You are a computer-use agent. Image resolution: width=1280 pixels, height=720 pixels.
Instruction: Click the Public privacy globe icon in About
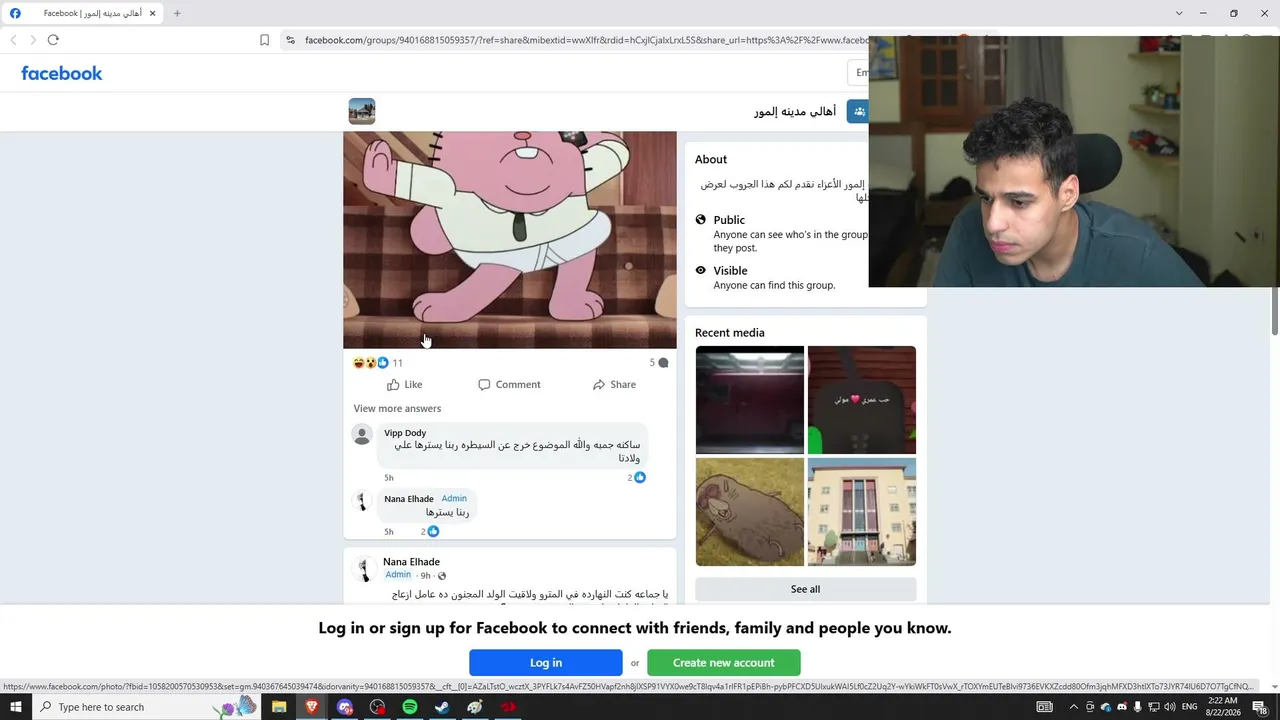[700, 220]
